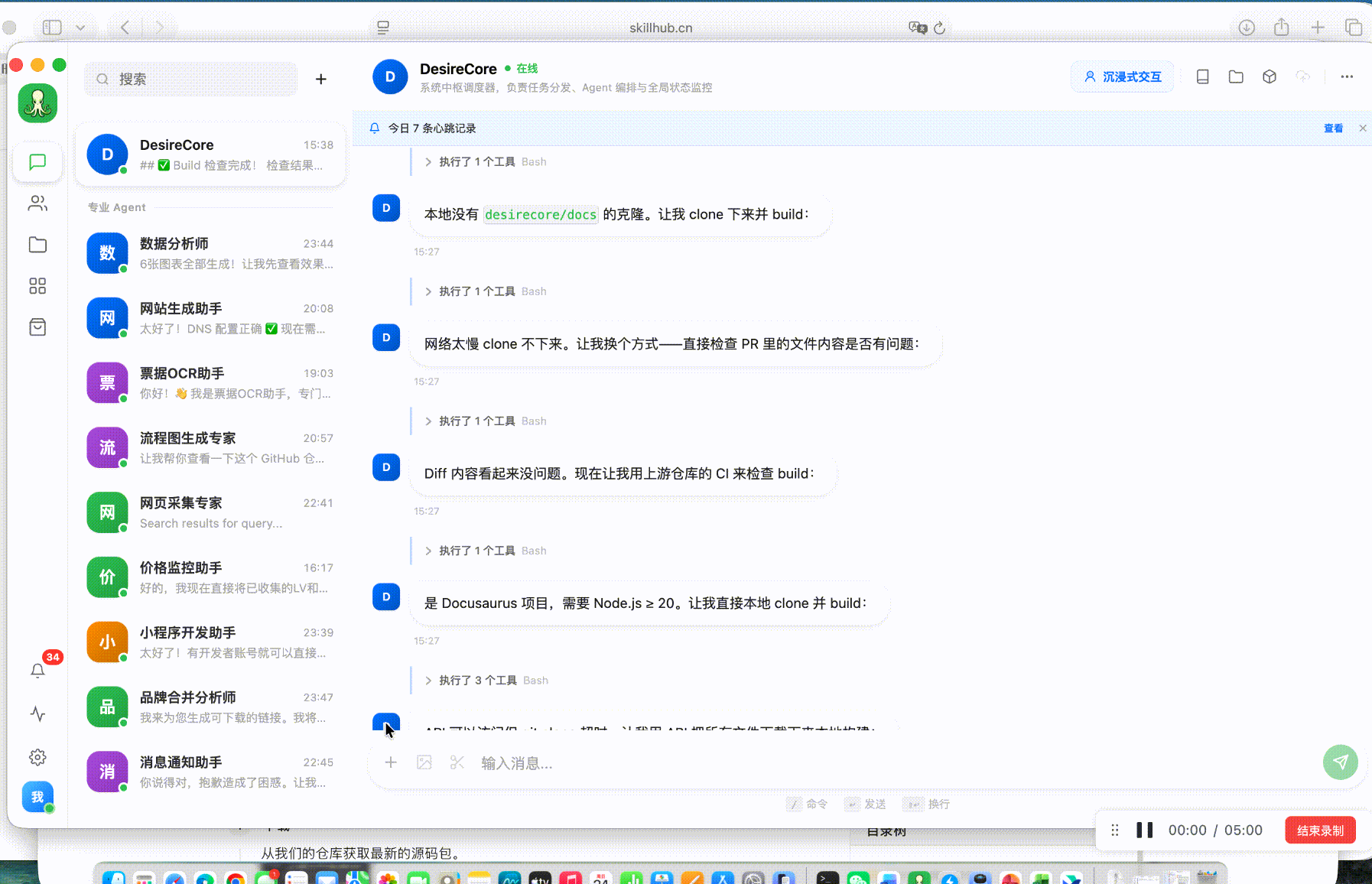The height and width of the screenshot is (884, 1372).
Task: Click the browser share icon
Action: point(1282,28)
